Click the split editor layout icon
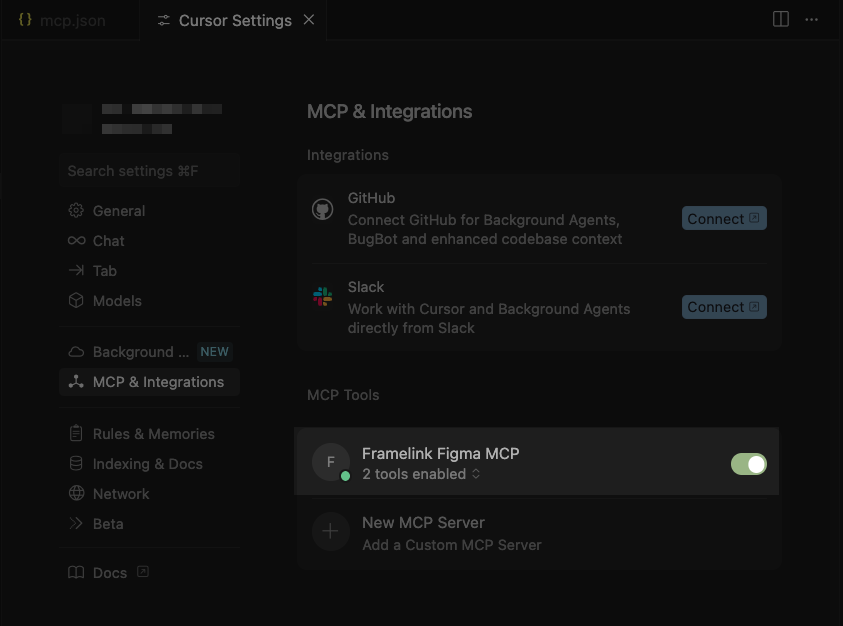 click(781, 20)
